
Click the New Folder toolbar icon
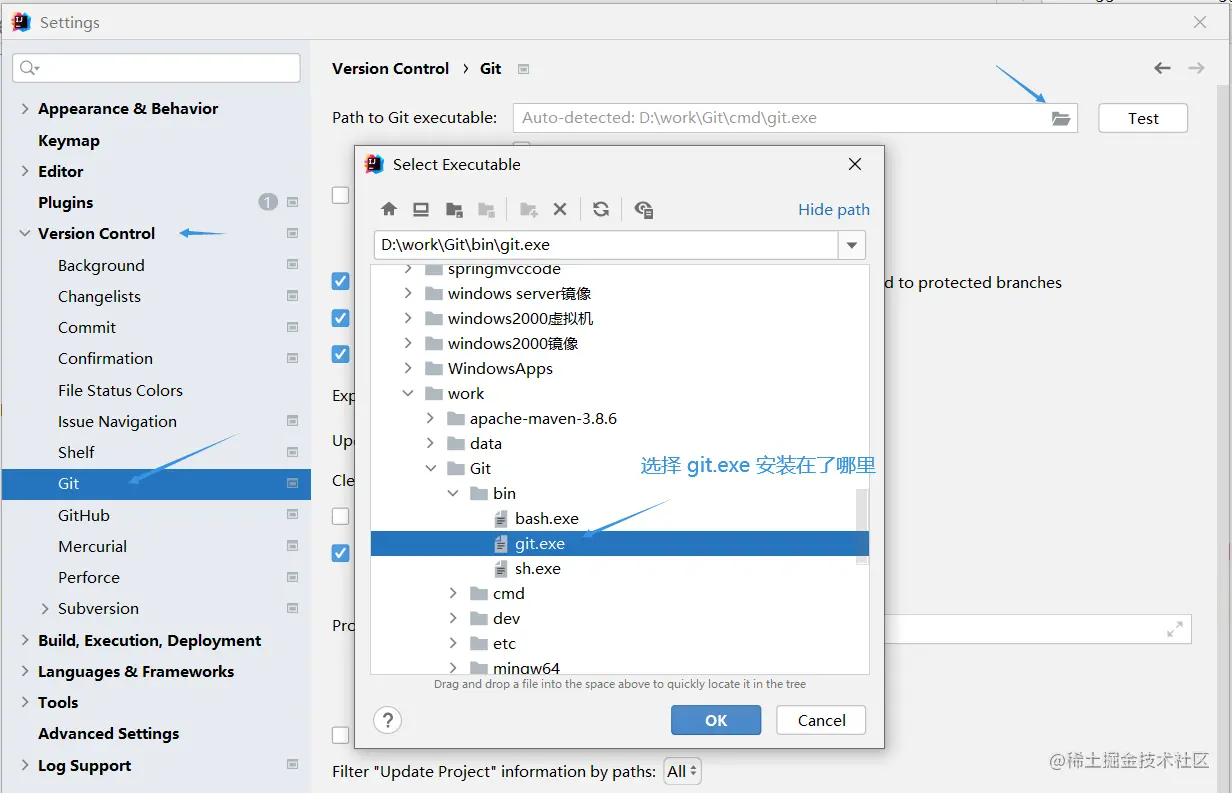529,209
